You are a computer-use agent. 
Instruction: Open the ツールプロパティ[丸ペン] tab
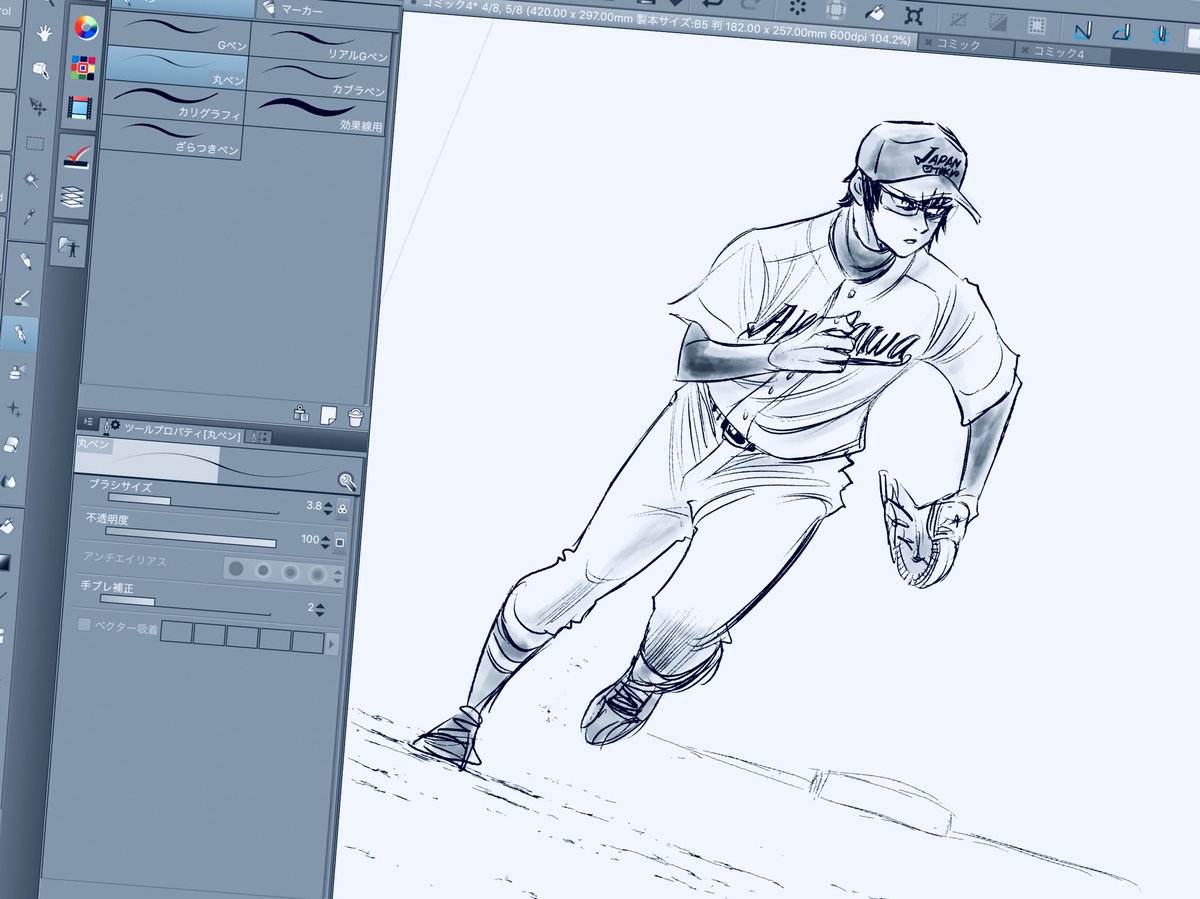click(170, 430)
